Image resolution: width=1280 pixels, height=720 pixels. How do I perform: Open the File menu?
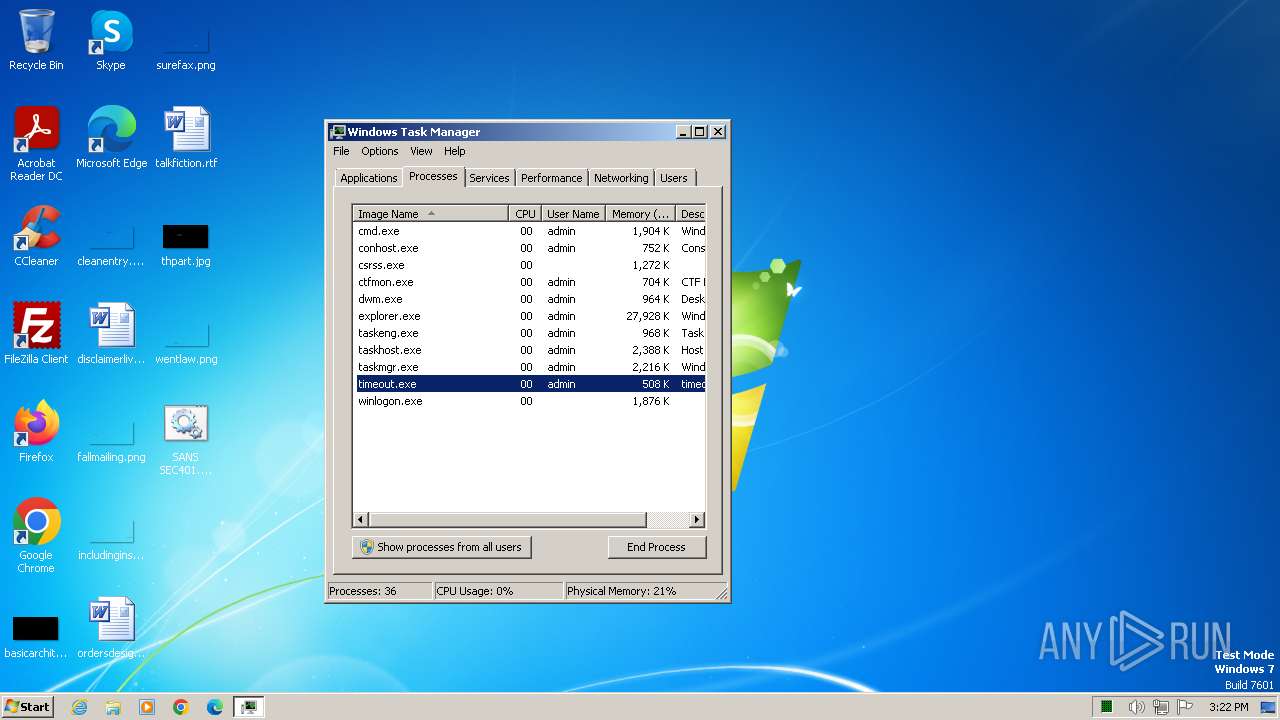click(341, 151)
